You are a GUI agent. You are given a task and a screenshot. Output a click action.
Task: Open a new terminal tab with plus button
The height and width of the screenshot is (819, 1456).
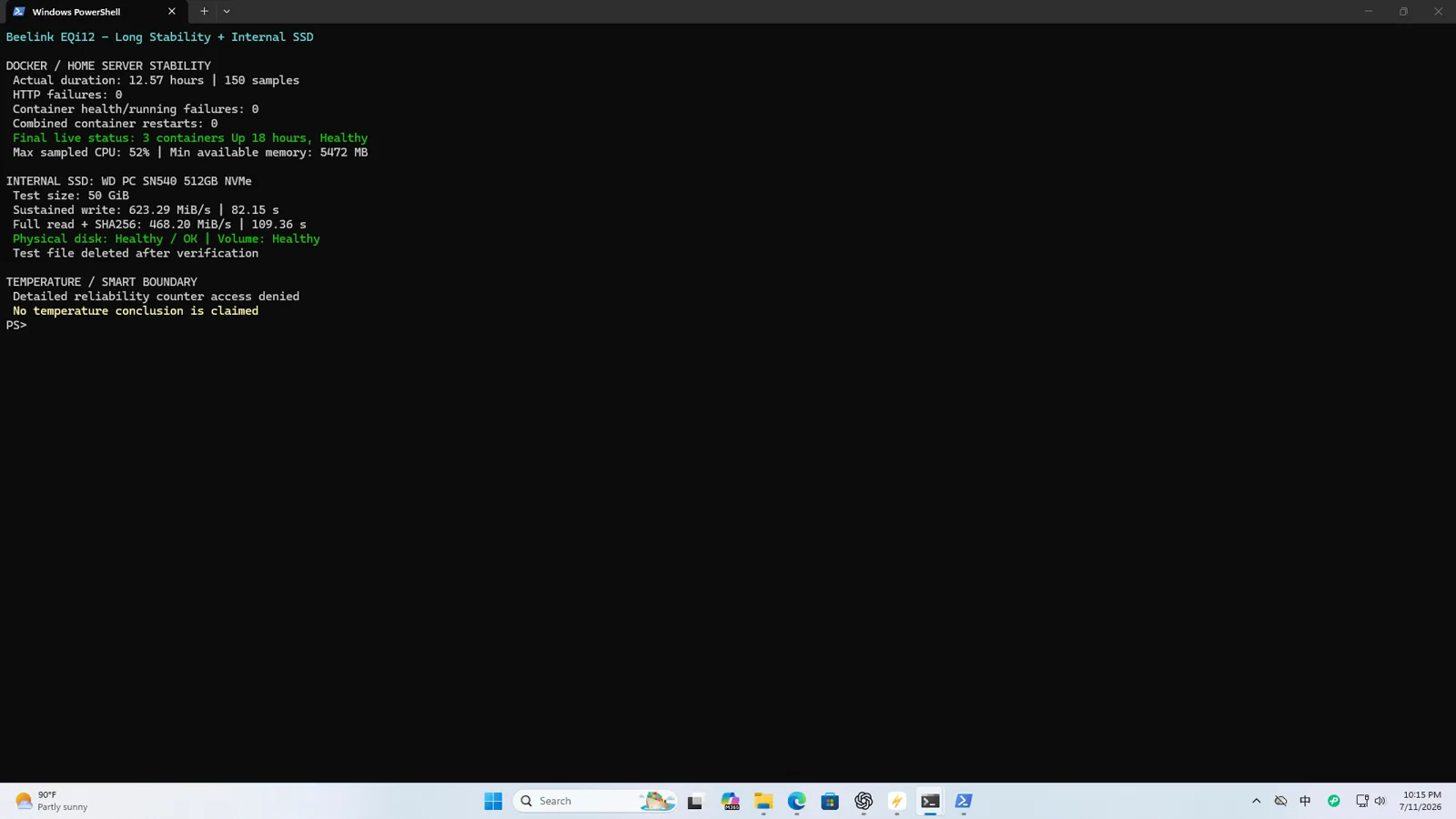tap(204, 12)
